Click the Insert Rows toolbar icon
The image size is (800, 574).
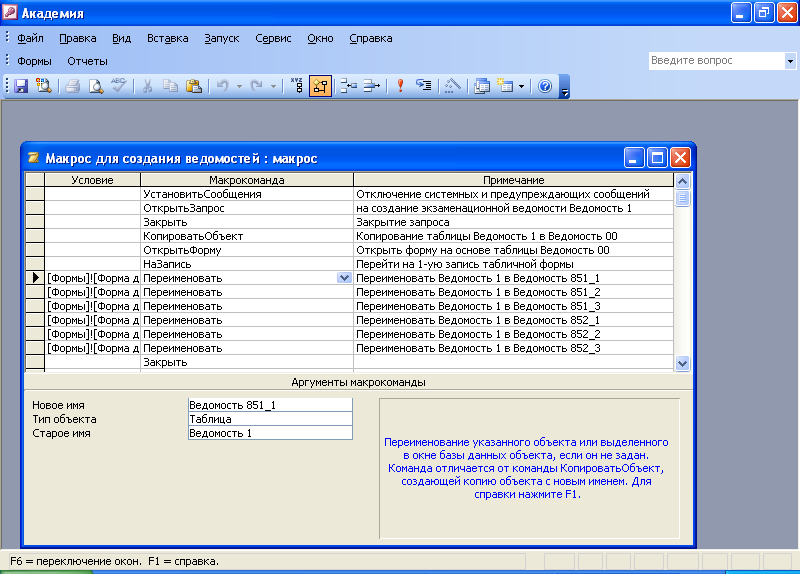pyautogui.click(x=348, y=86)
